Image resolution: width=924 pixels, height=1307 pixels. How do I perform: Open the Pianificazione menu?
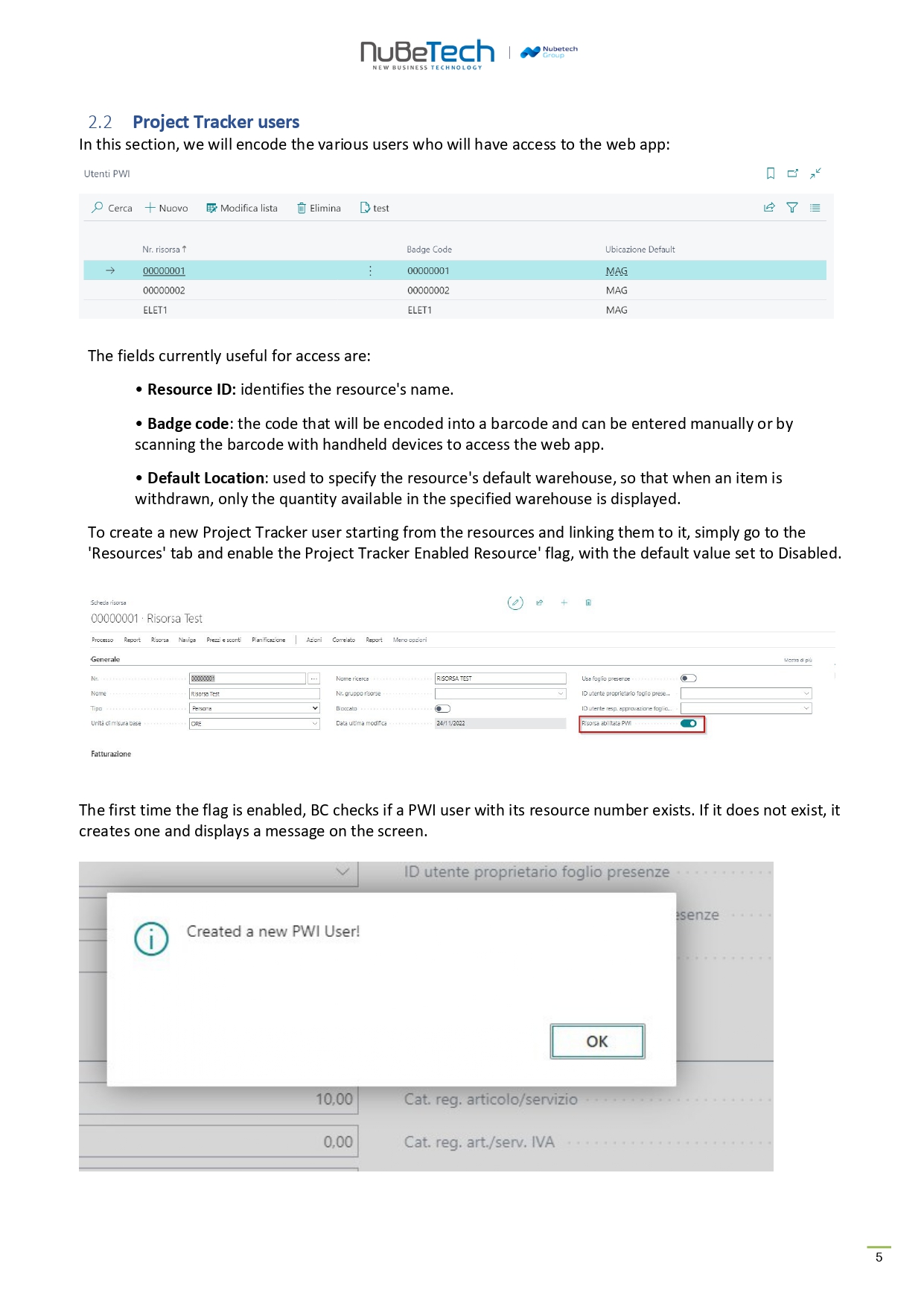click(x=268, y=640)
